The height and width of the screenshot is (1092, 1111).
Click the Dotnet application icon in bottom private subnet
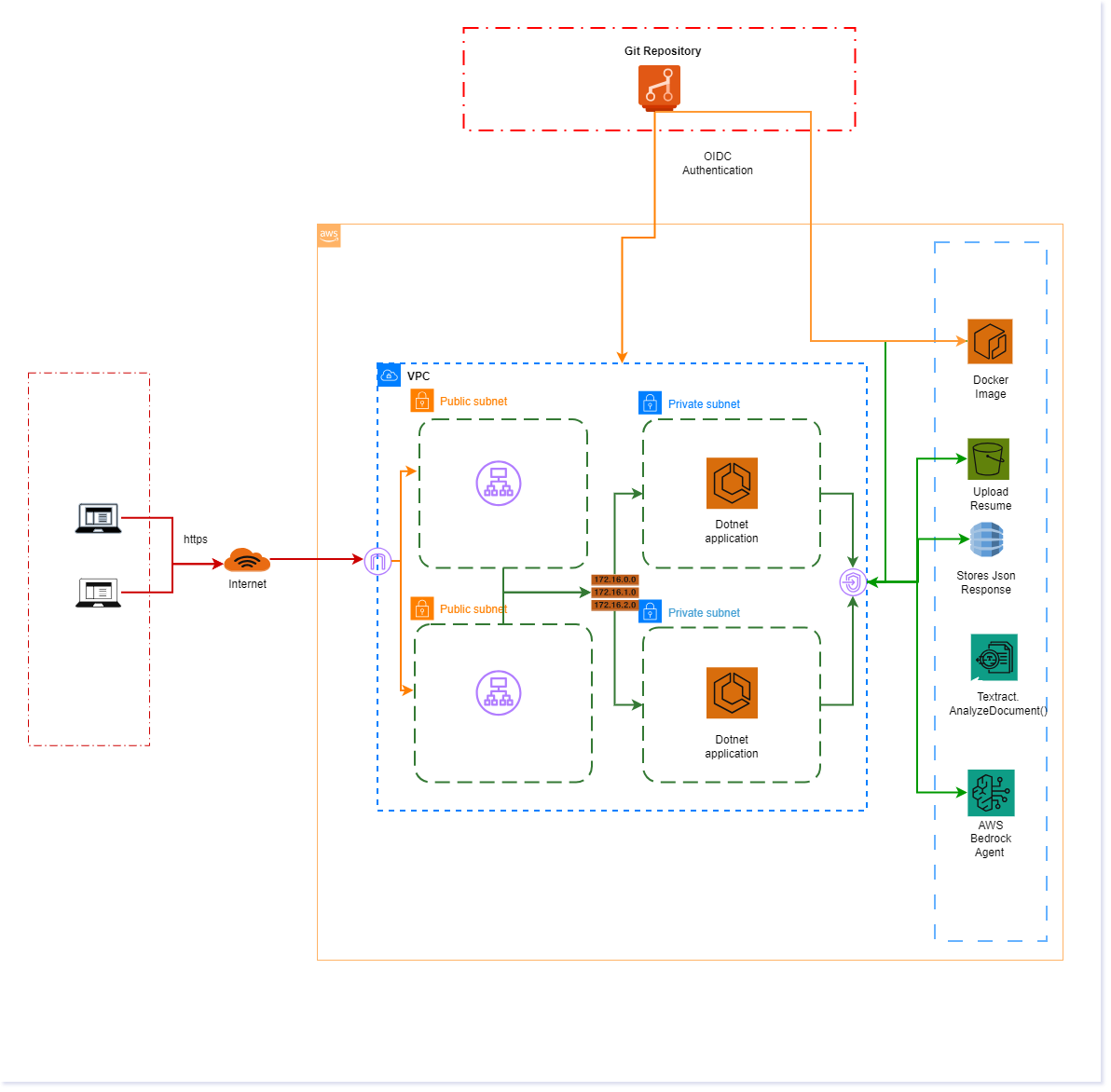click(x=732, y=693)
